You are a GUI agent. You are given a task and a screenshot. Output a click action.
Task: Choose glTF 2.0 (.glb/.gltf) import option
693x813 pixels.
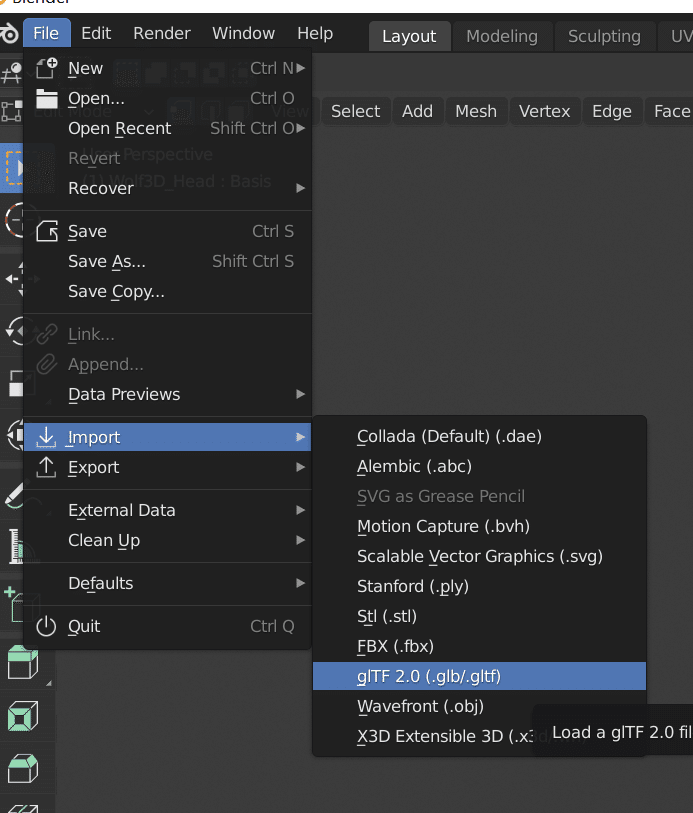429,676
